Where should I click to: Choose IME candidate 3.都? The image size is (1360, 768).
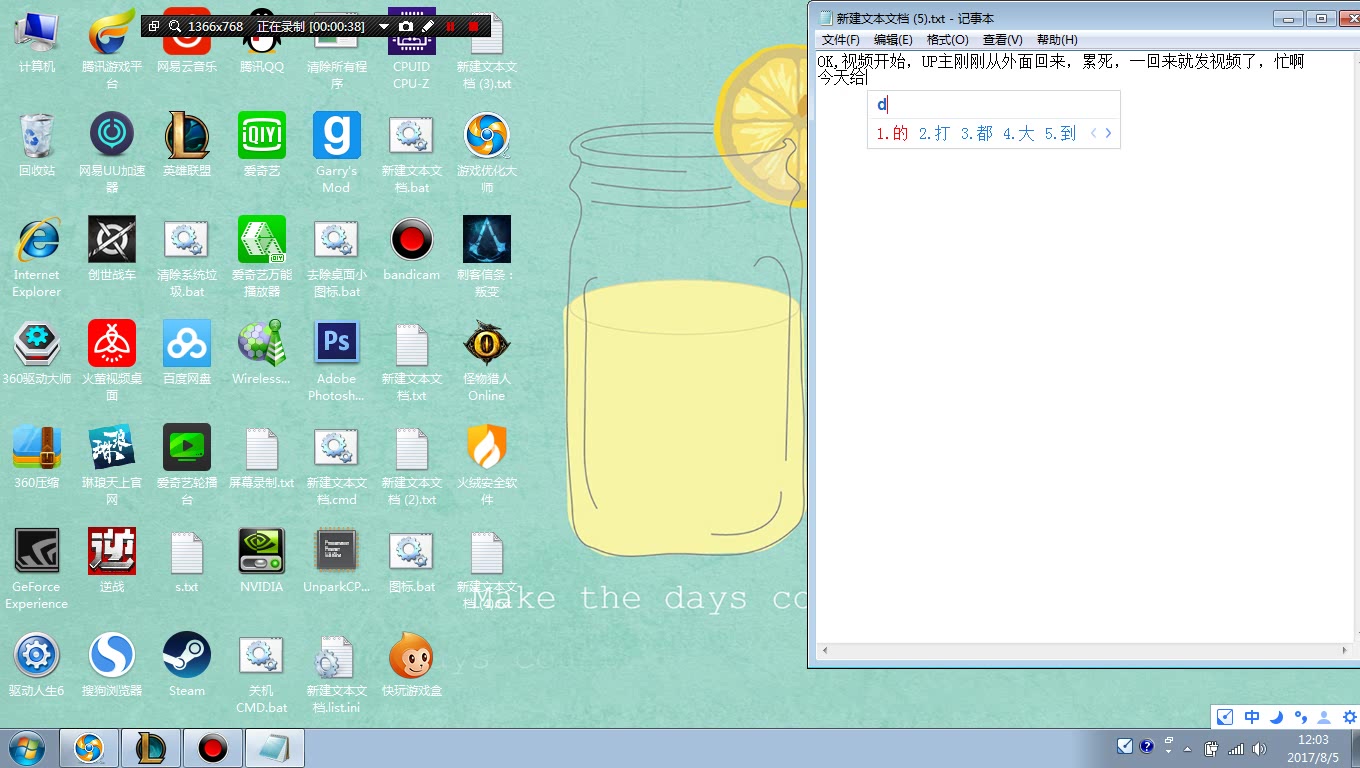click(976, 133)
